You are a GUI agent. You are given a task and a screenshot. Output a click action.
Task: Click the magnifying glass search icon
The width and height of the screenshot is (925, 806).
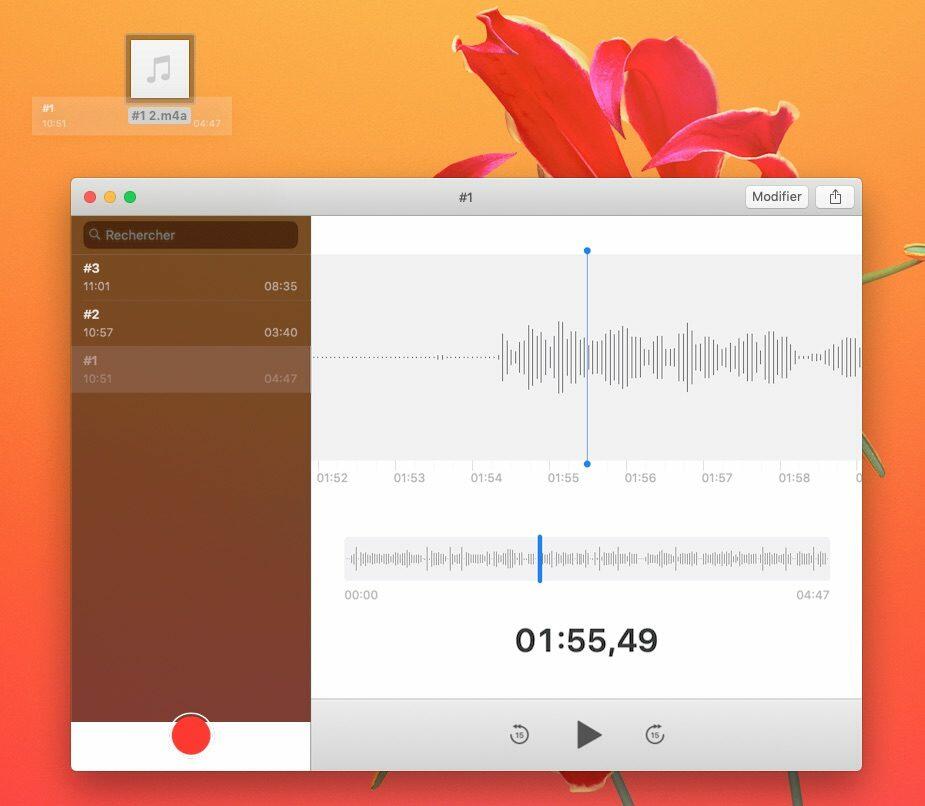(94, 234)
